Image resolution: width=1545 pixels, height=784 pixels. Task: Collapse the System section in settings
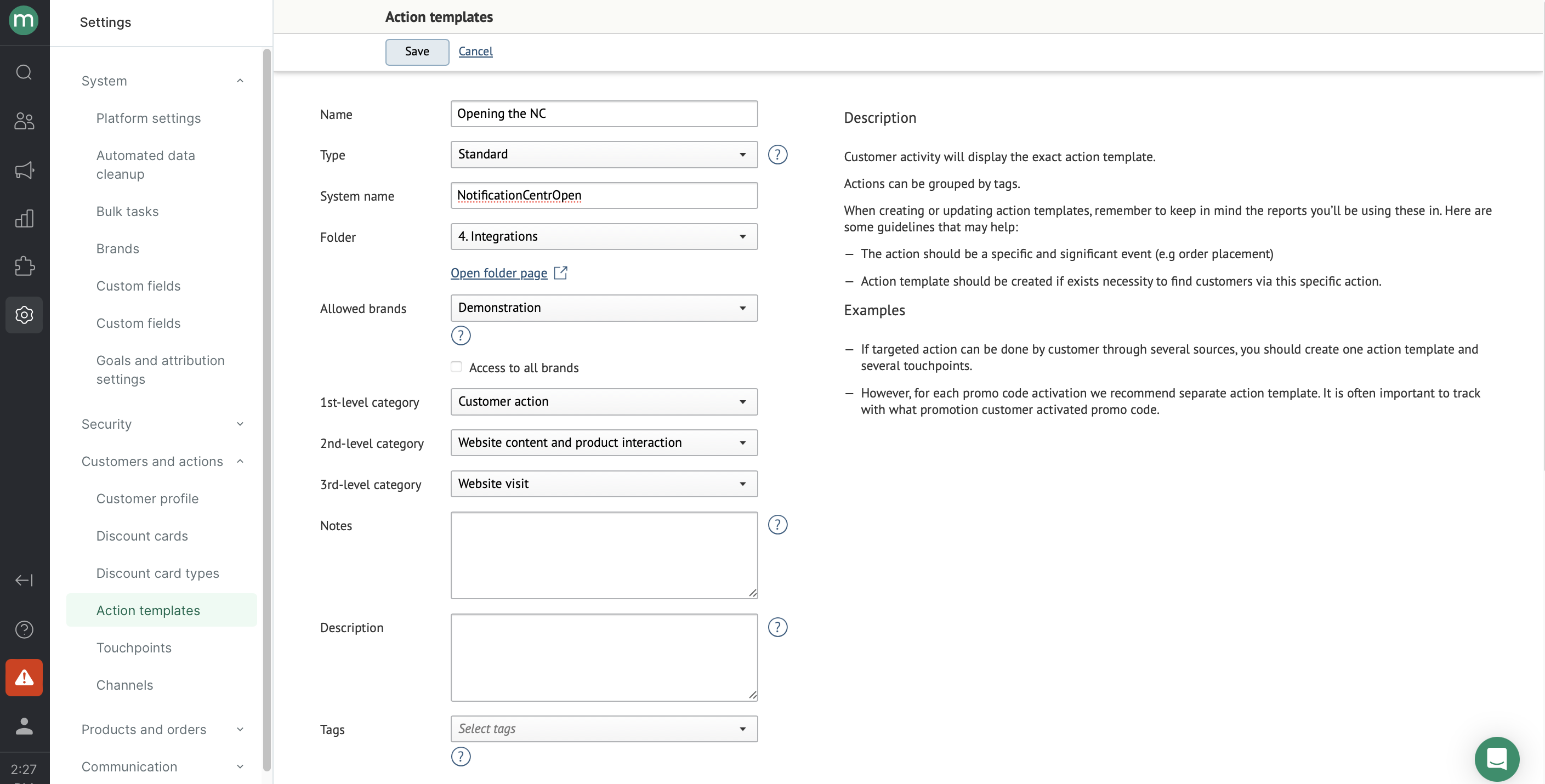(x=162, y=81)
